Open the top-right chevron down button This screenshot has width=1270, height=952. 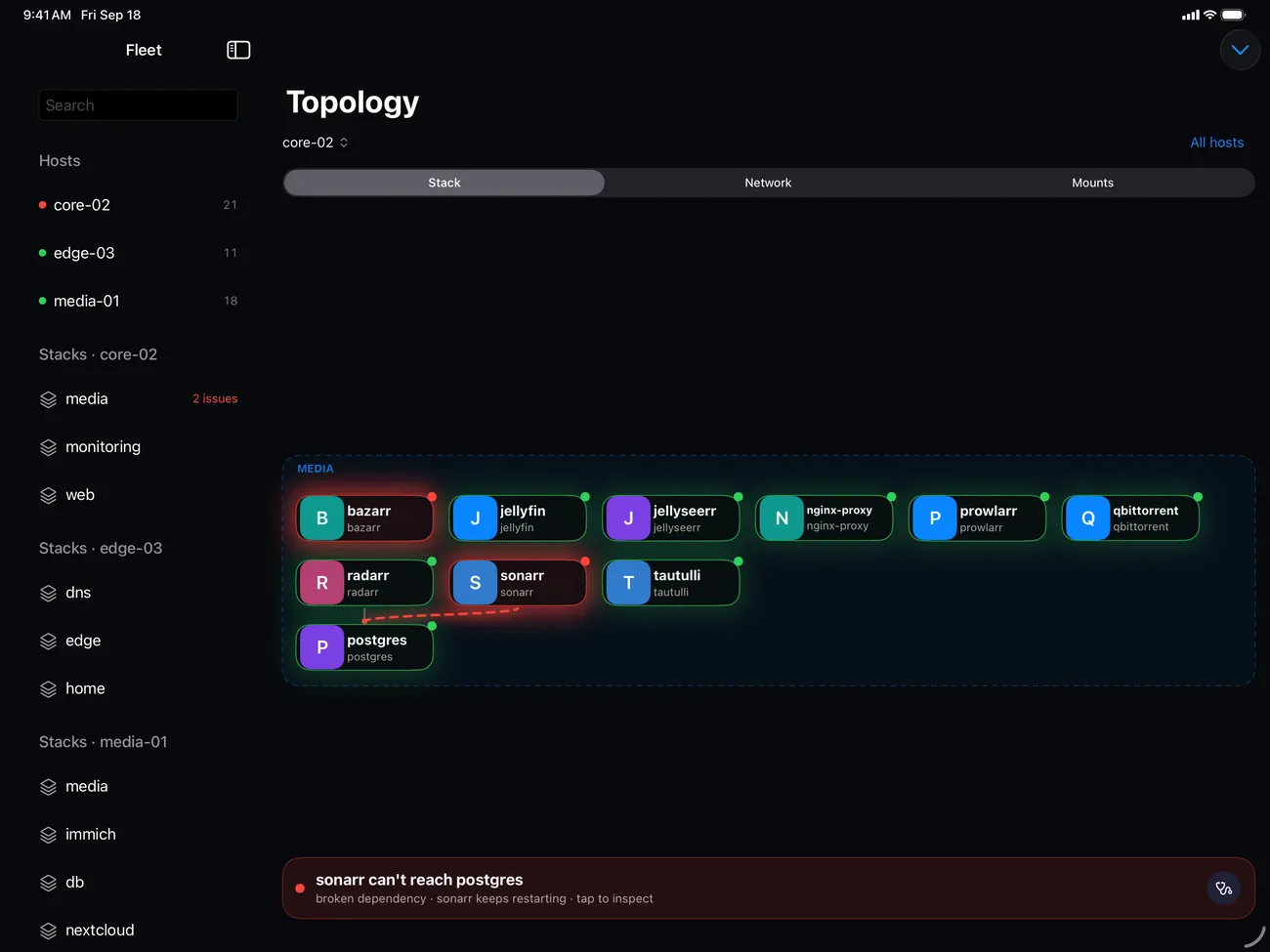(1240, 50)
